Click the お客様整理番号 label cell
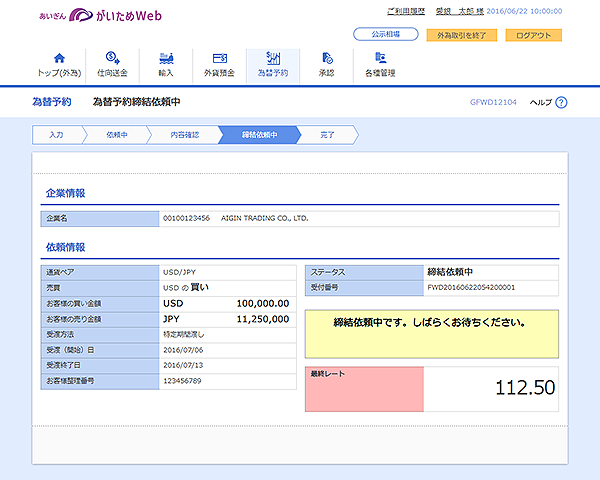Image resolution: width=600 pixels, height=480 pixels. 100,381
